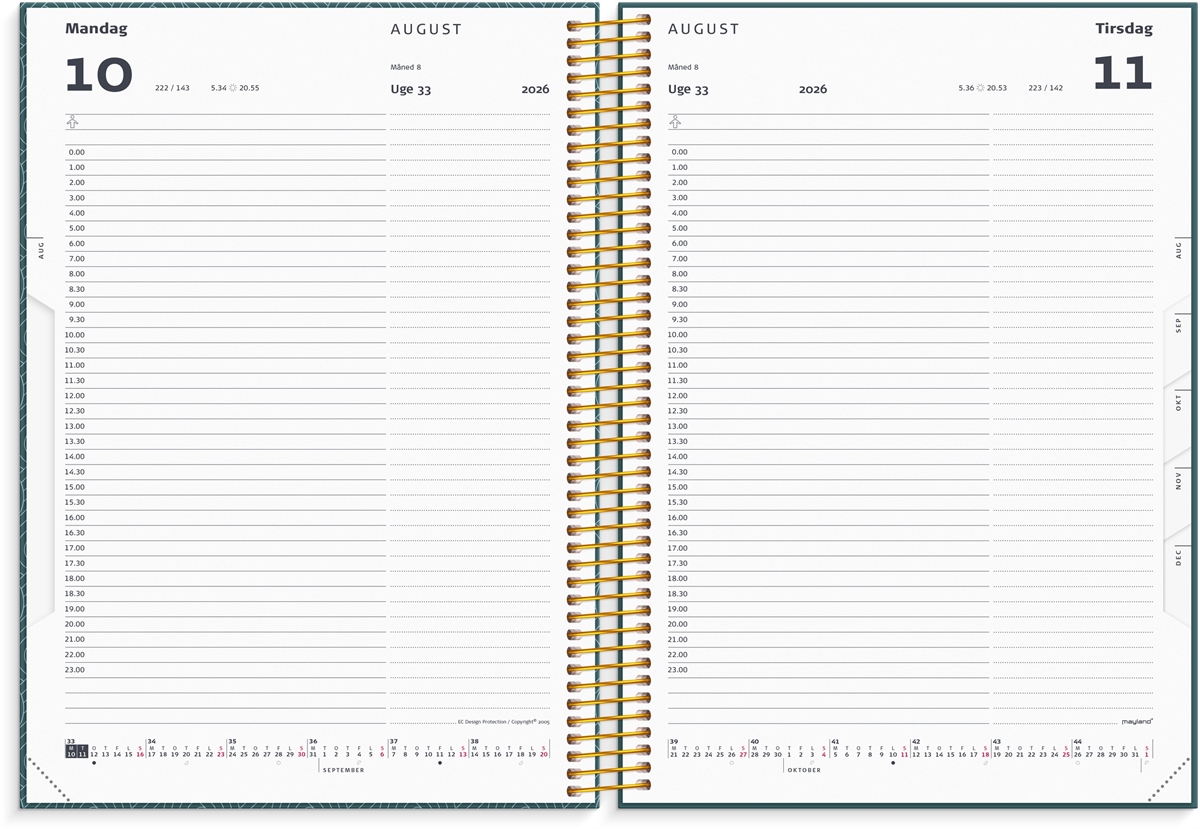Click the sun icon on Monday's page
Screen dimensions: 1200x829
point(233,88)
